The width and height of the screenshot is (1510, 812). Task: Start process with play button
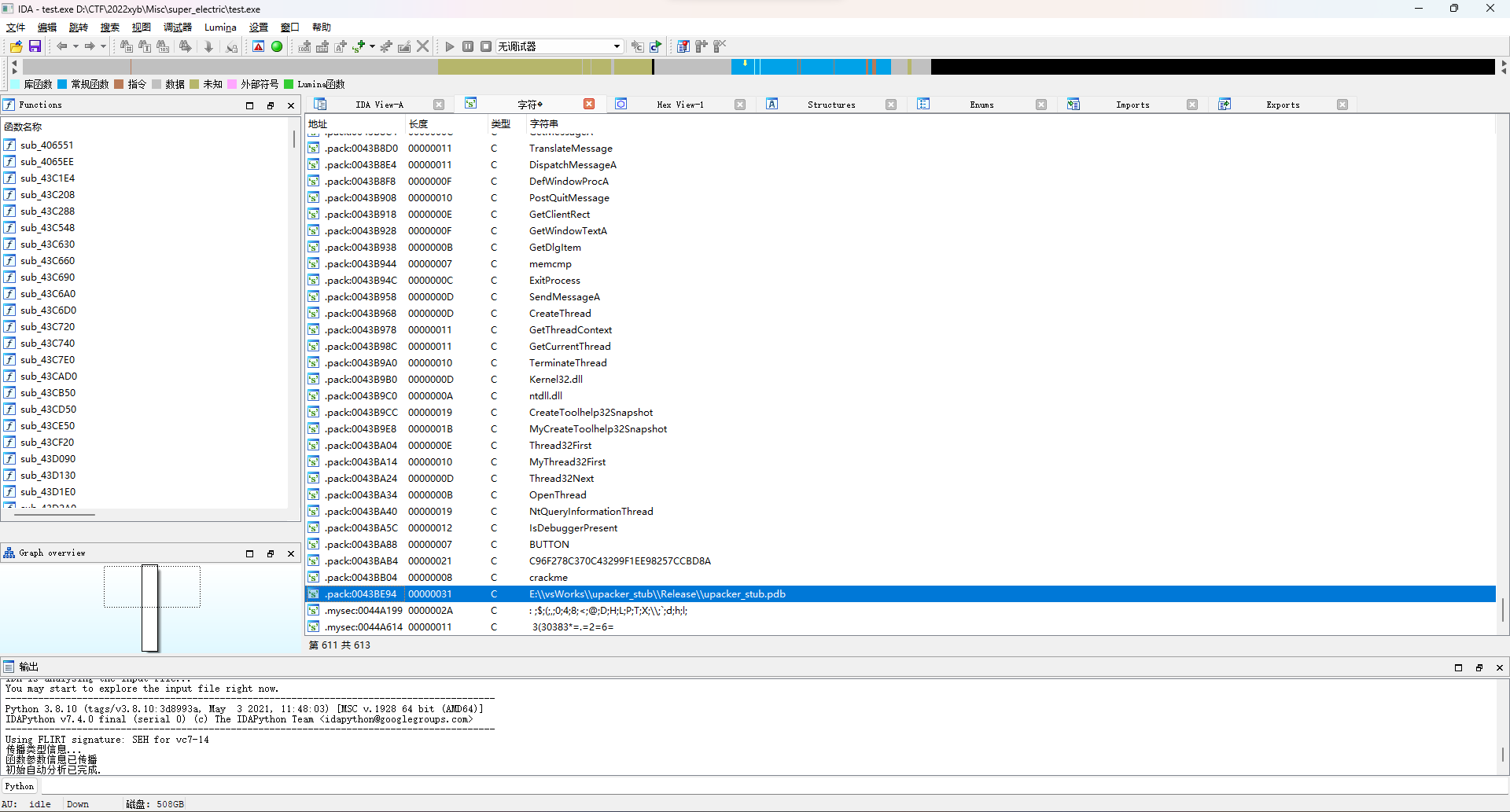click(450, 46)
